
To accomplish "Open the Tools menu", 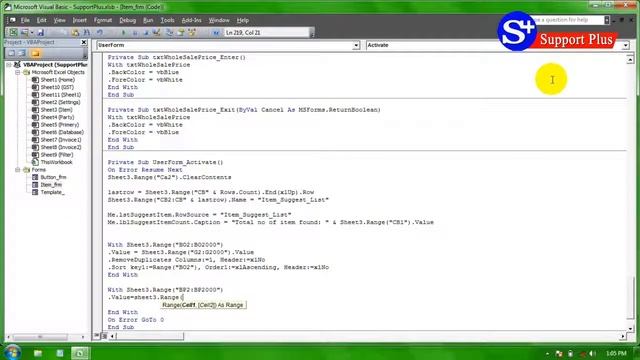I will coord(167,20).
